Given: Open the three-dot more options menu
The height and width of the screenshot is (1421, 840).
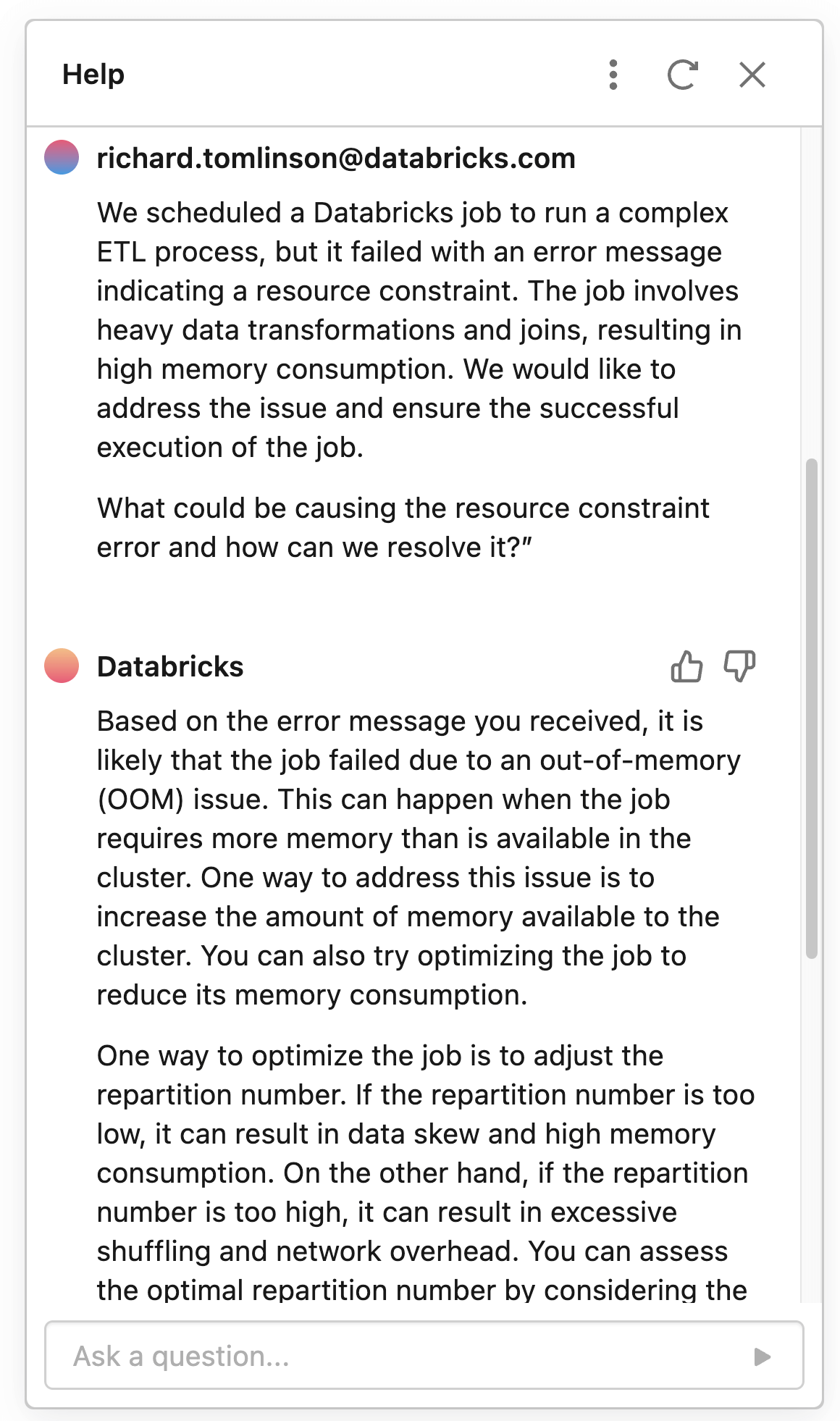Looking at the screenshot, I should point(613,75).
